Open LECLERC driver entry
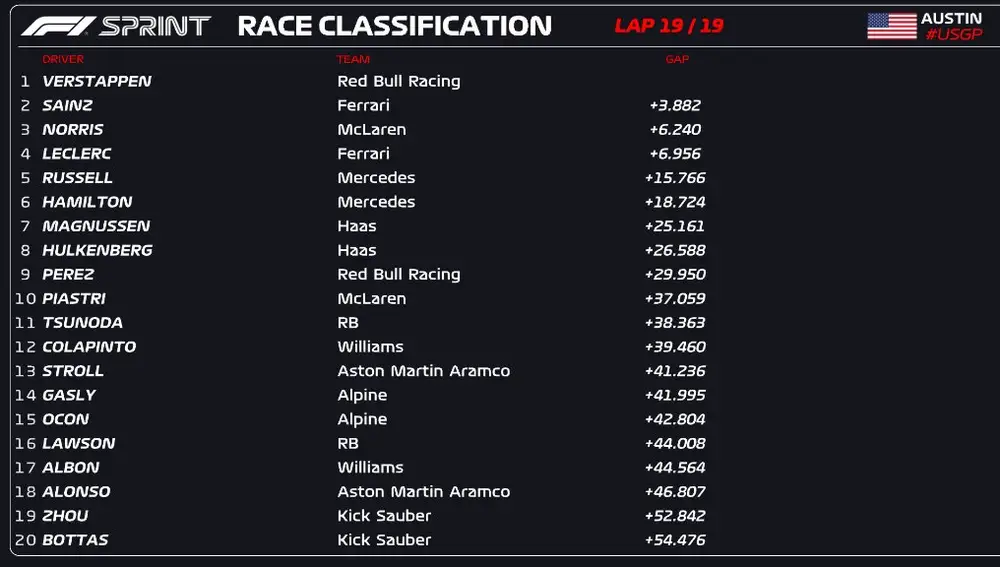The height and width of the screenshot is (567, 1000). click(x=77, y=153)
